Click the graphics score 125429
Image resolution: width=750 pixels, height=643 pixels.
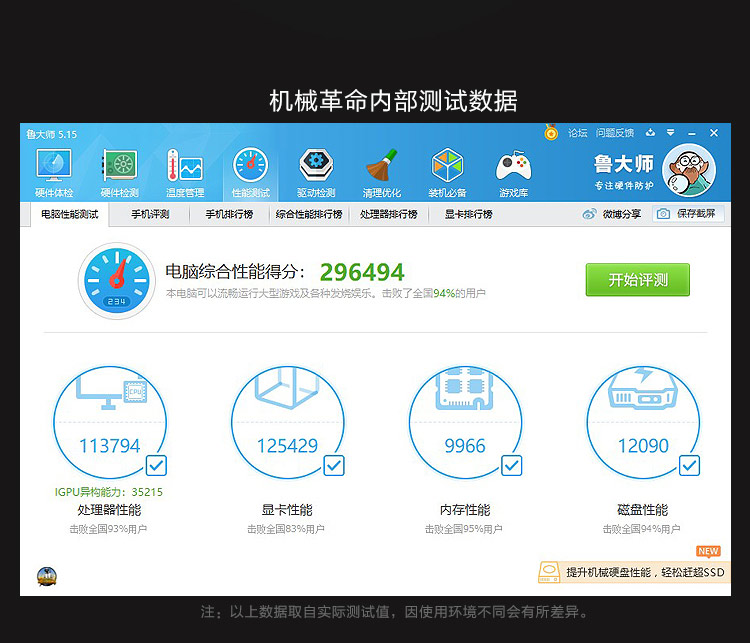click(x=287, y=446)
